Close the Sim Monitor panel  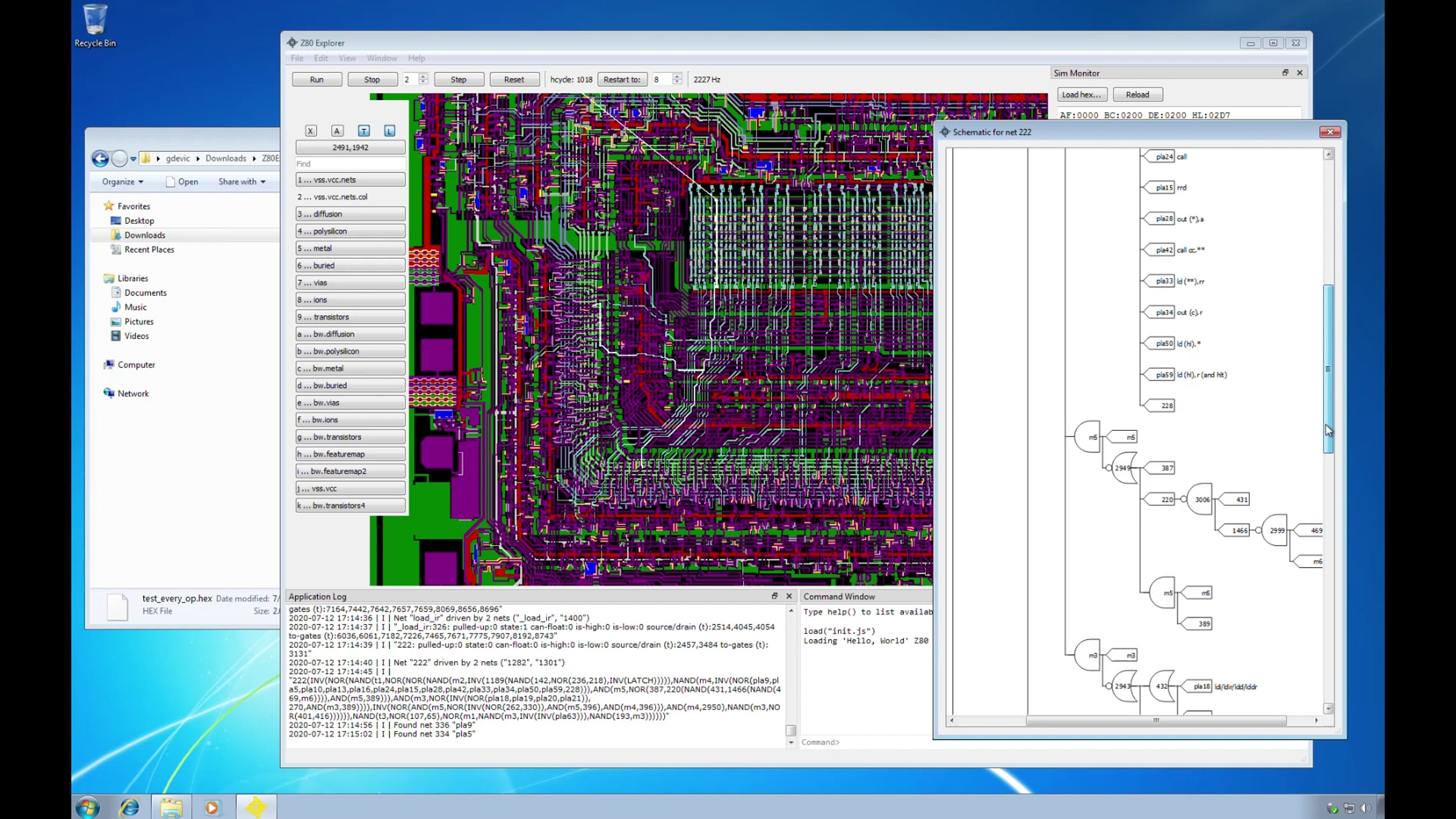pyautogui.click(x=1299, y=73)
